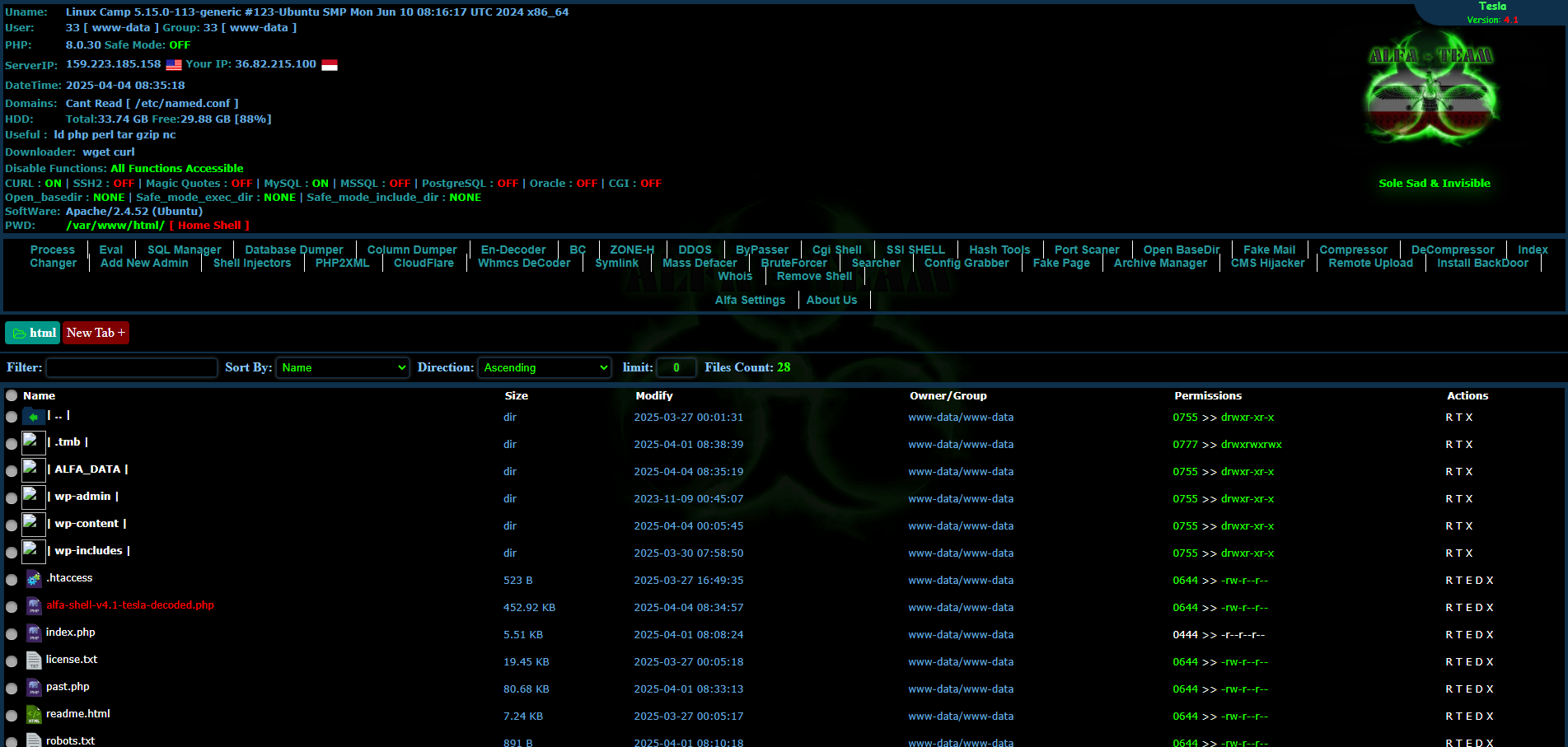Click the PHP file icon beside index.php
1568x747 pixels.
(x=34, y=633)
